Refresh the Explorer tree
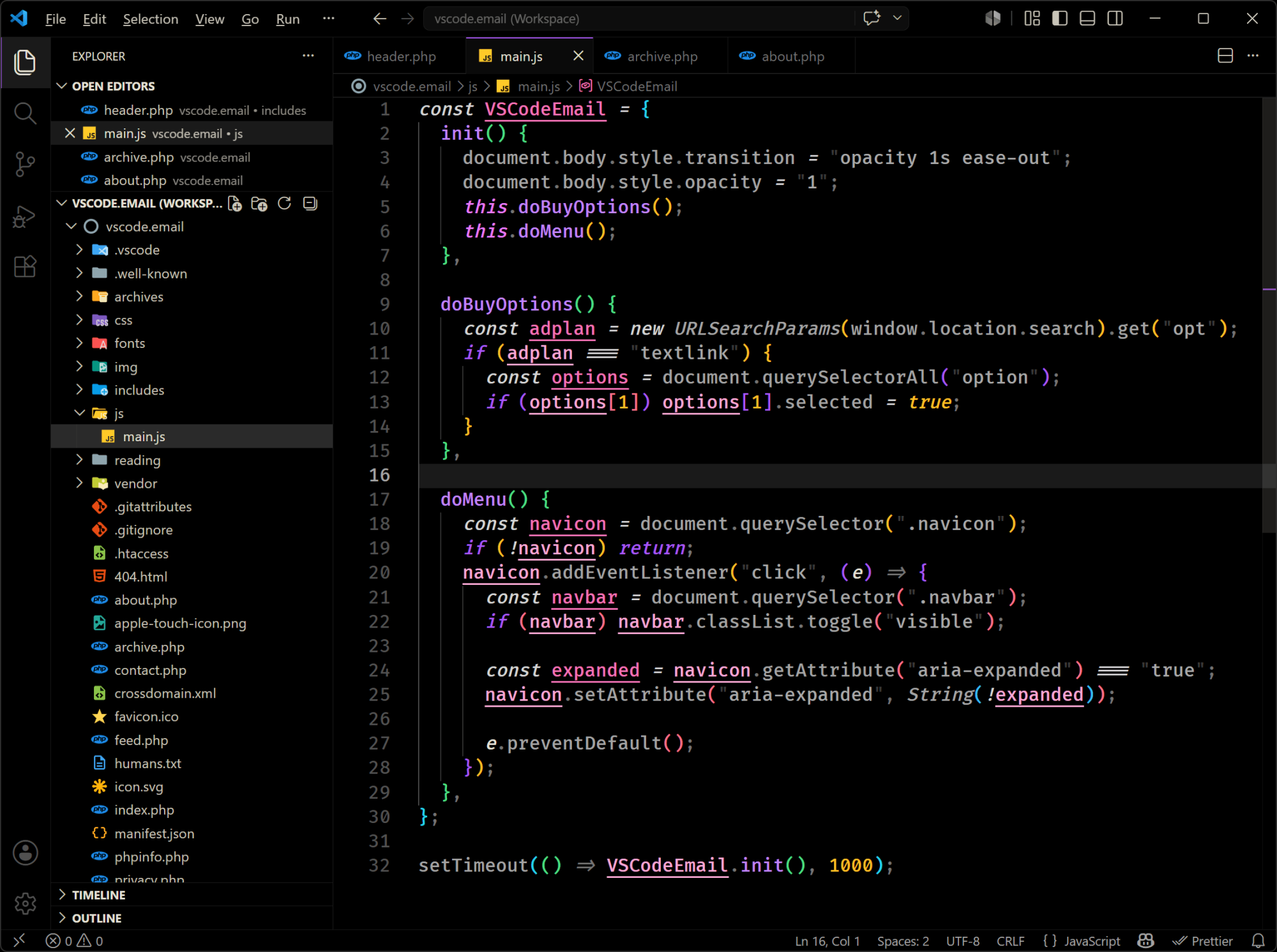This screenshot has height=952, width=1277. tap(285, 204)
